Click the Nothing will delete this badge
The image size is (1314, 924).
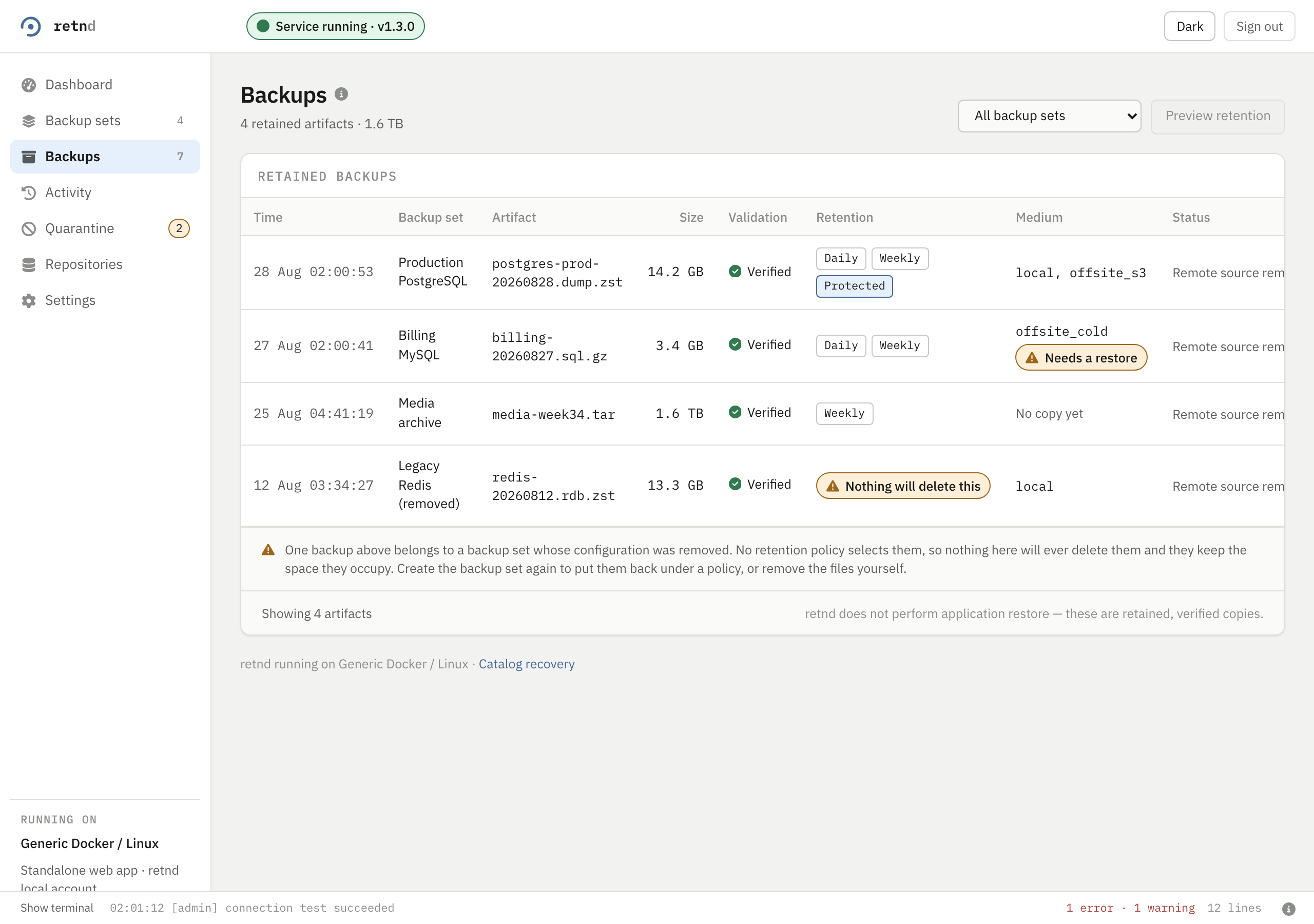pos(902,486)
